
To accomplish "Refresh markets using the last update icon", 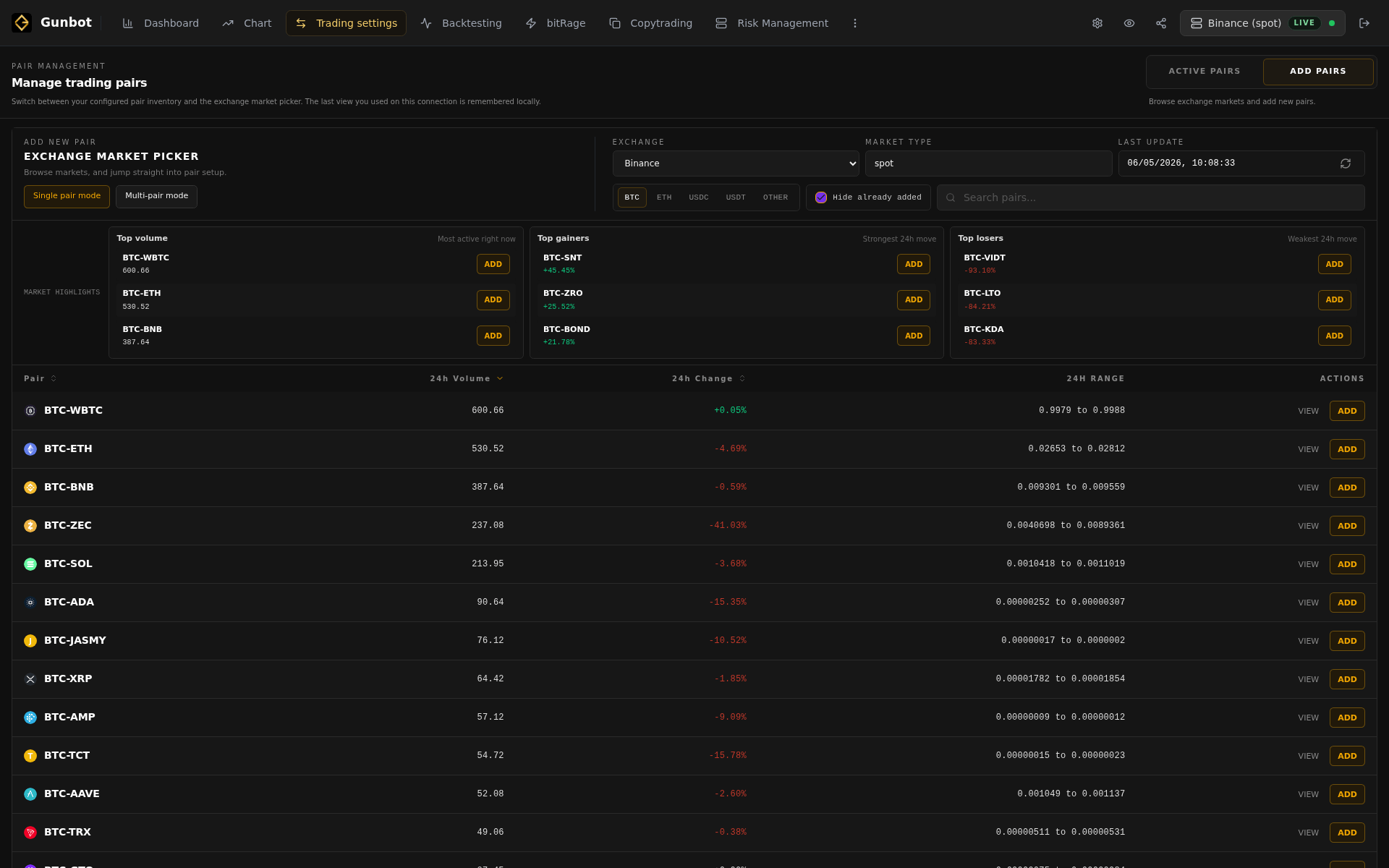I will [x=1346, y=163].
